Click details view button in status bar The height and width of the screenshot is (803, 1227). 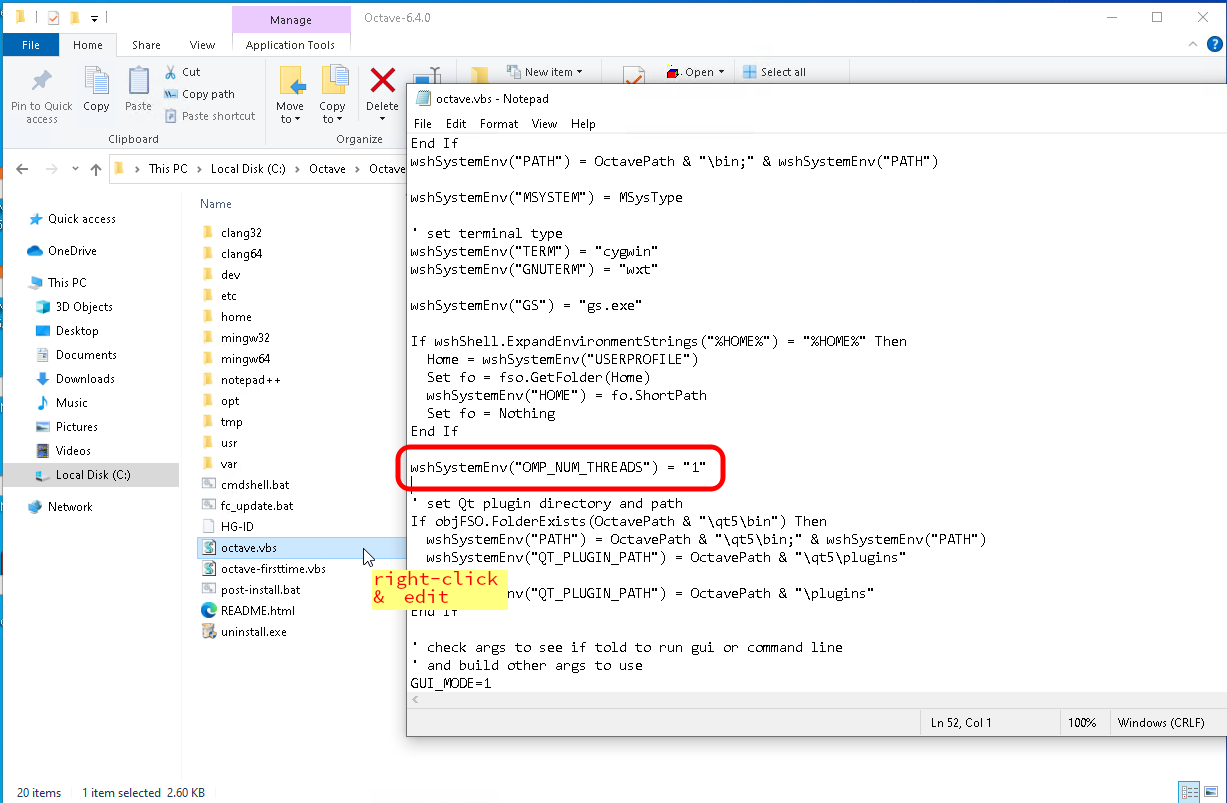1189,792
